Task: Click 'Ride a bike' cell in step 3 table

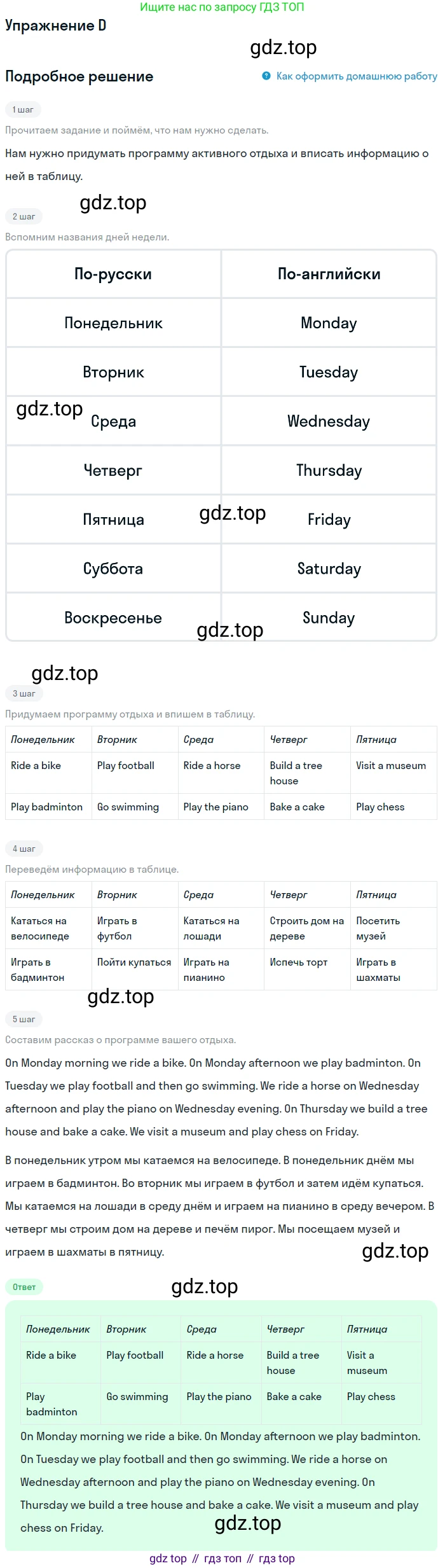Action: [48, 773]
